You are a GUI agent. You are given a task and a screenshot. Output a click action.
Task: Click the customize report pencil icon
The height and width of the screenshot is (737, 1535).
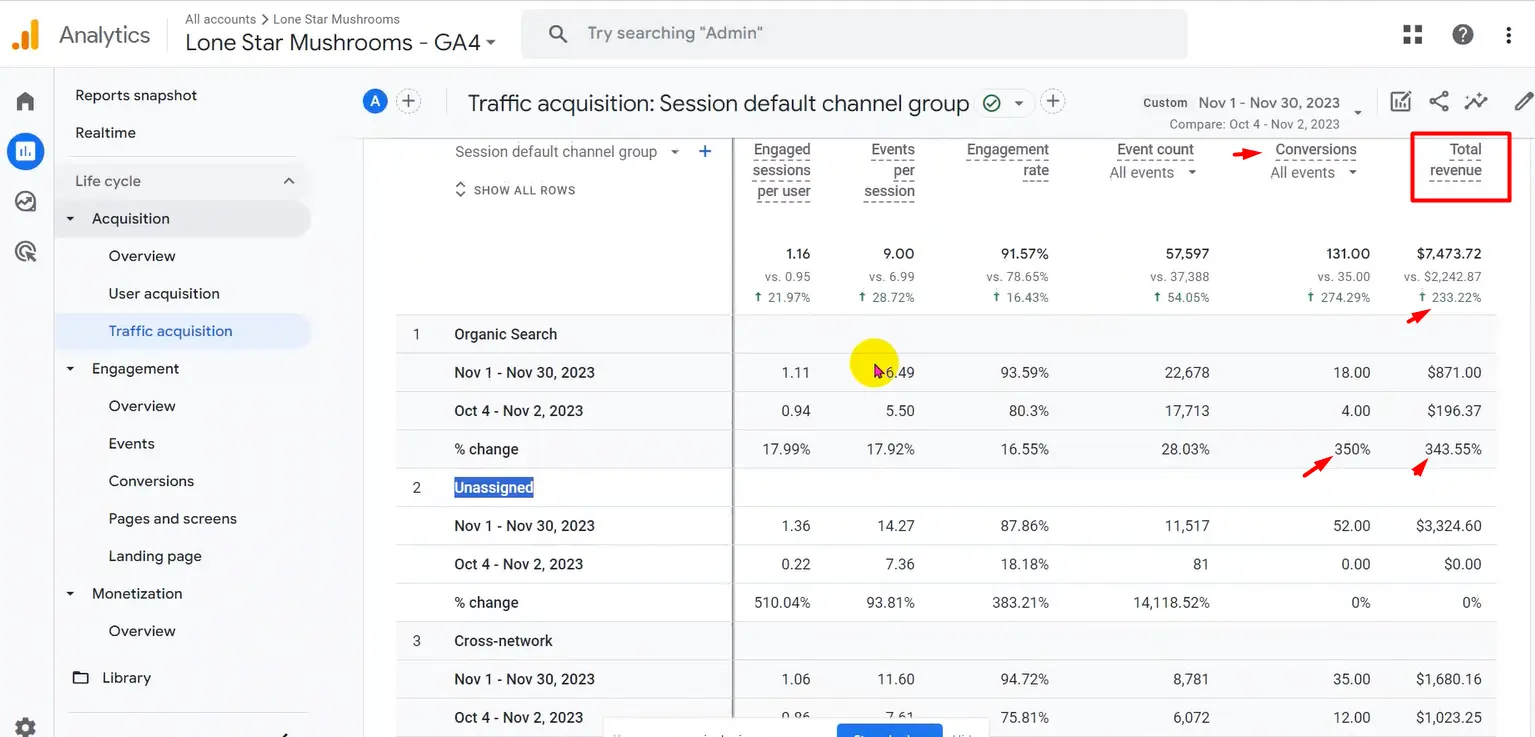click(1522, 101)
